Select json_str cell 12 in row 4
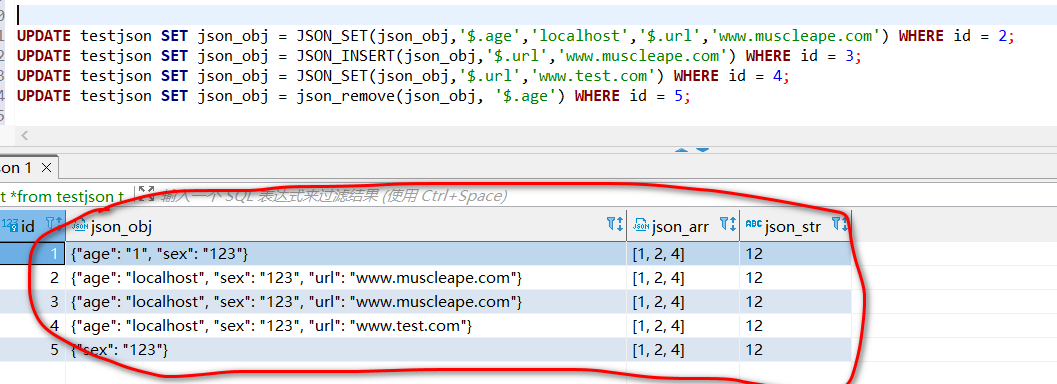 click(795, 326)
